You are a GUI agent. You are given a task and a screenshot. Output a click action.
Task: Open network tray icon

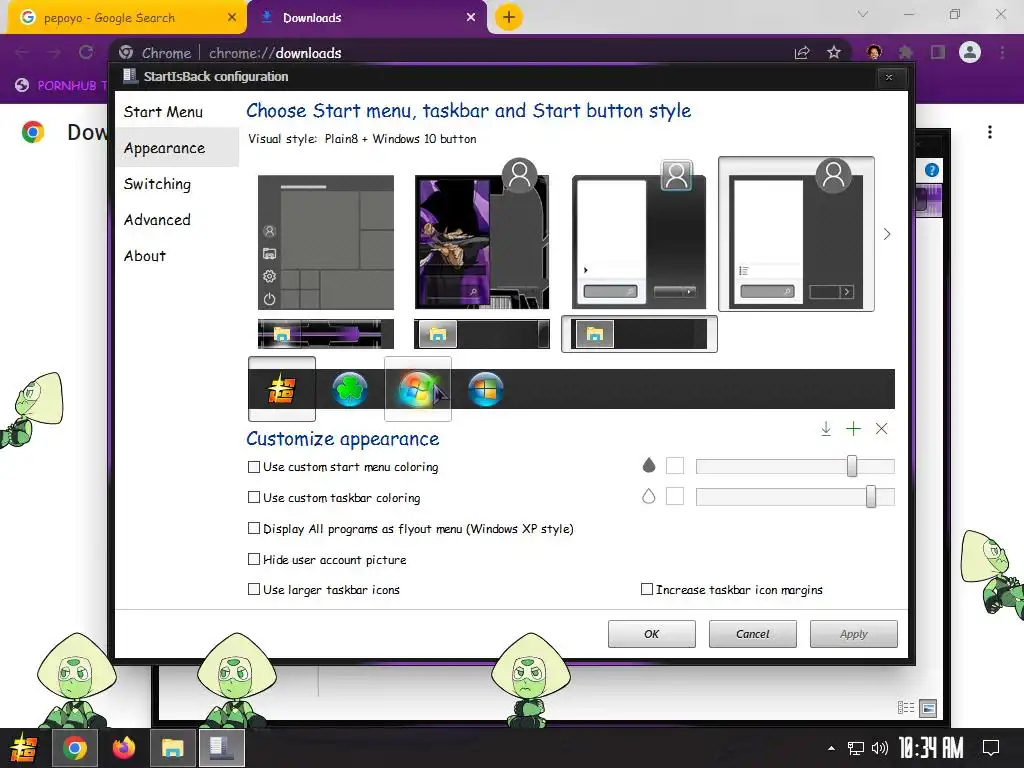856,748
